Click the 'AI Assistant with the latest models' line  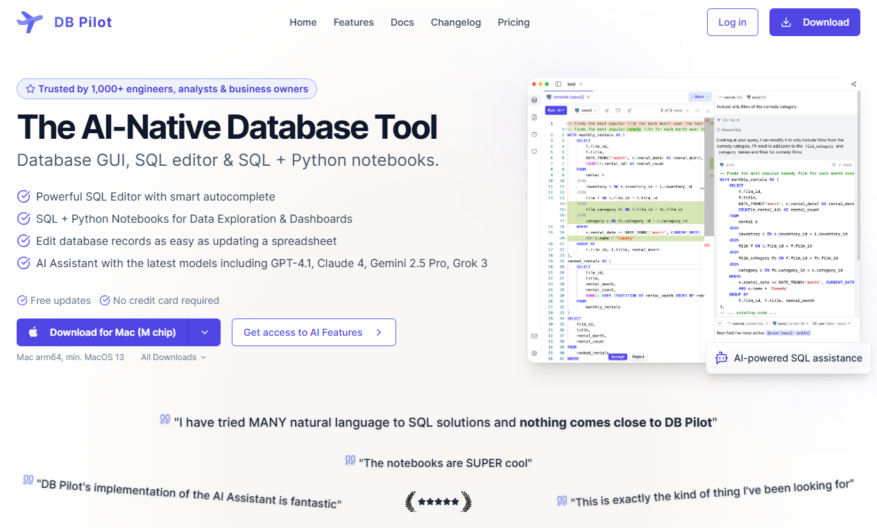[262, 263]
